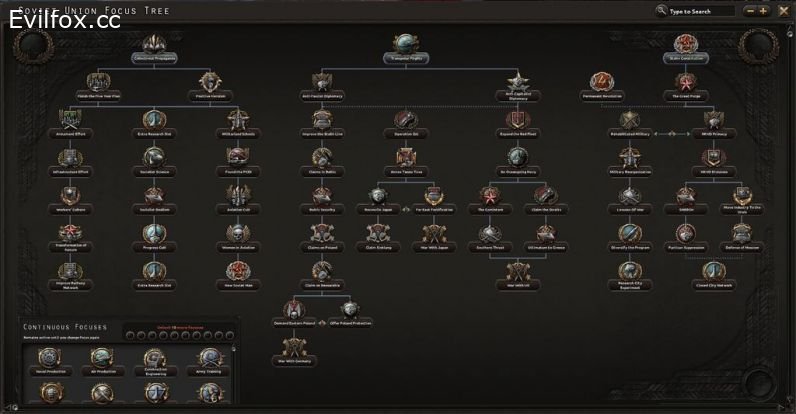This screenshot has height=414, width=796.
Task: Select the Military Reorganization focus label
Action: [630, 172]
